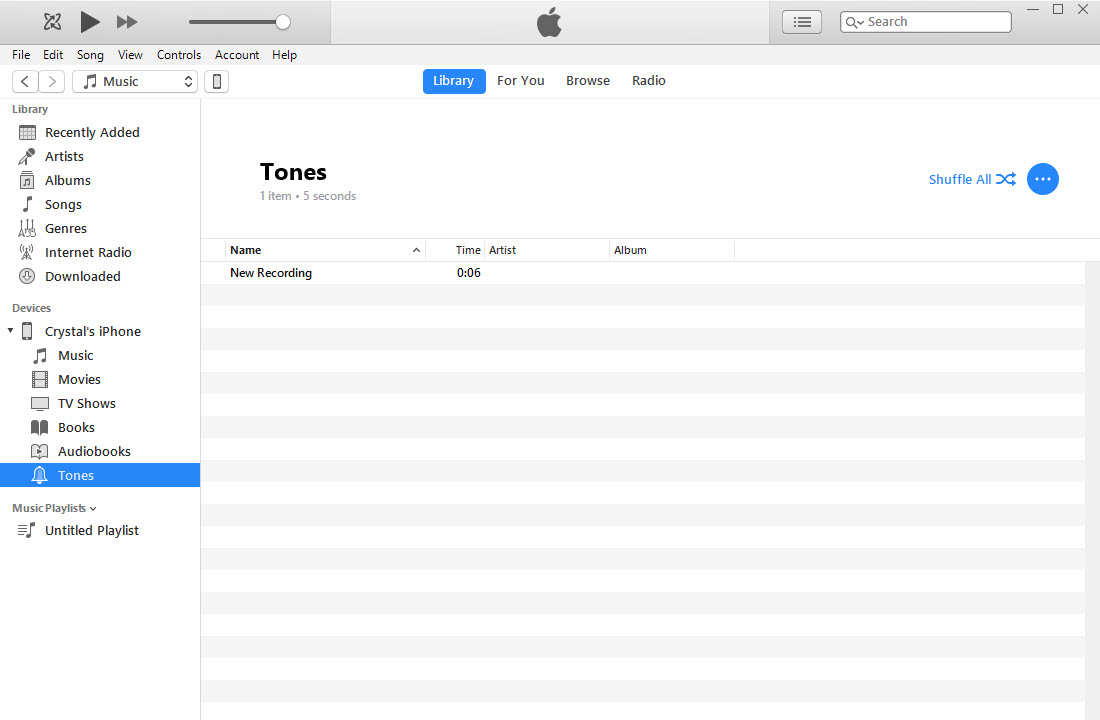
Task: Sort by the Artist column header
Action: tap(546, 251)
